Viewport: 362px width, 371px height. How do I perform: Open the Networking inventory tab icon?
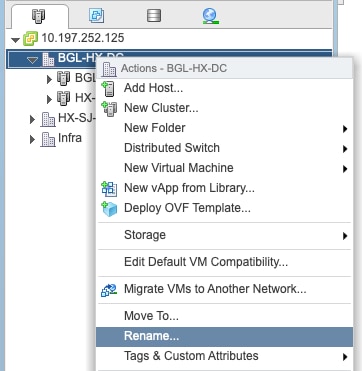coord(210,16)
